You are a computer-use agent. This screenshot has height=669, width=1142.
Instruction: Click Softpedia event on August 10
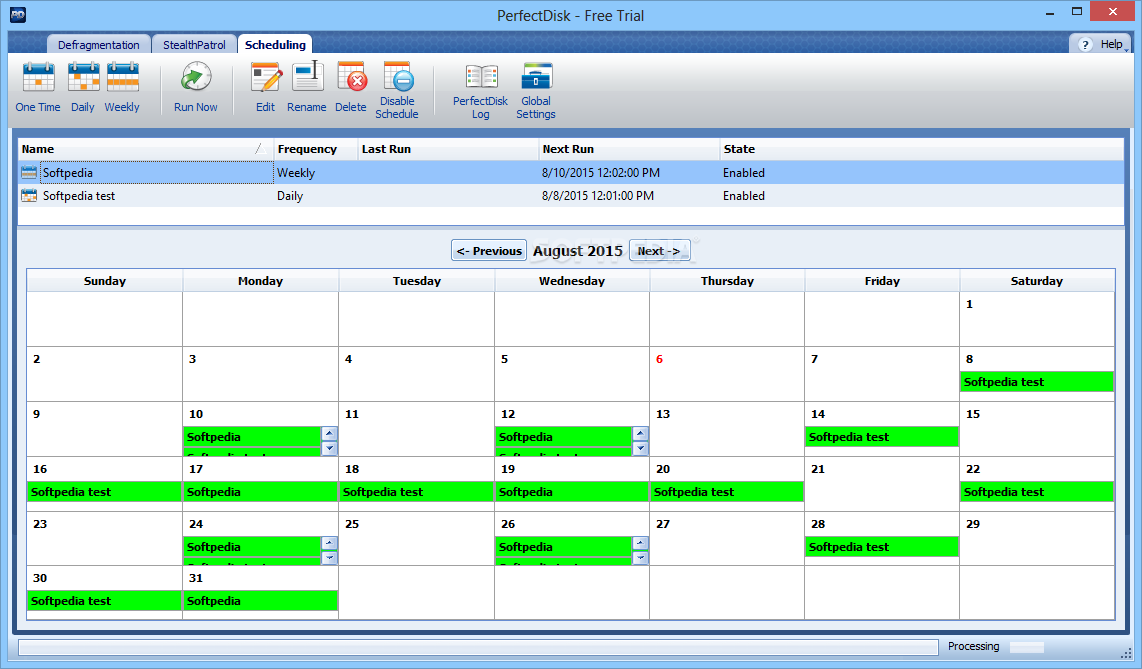coord(252,437)
